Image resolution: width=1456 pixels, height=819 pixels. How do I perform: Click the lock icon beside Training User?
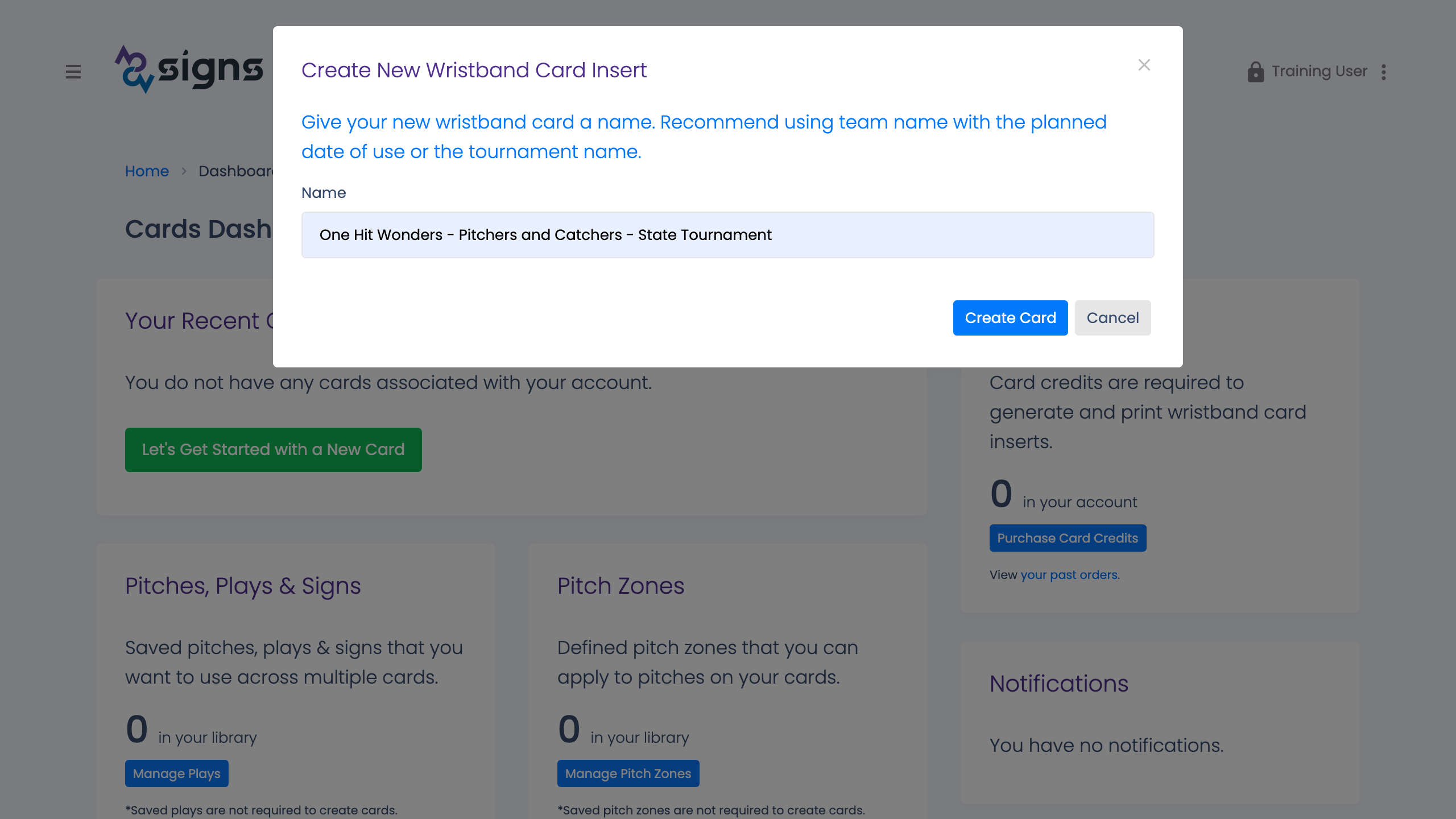coord(1255,72)
